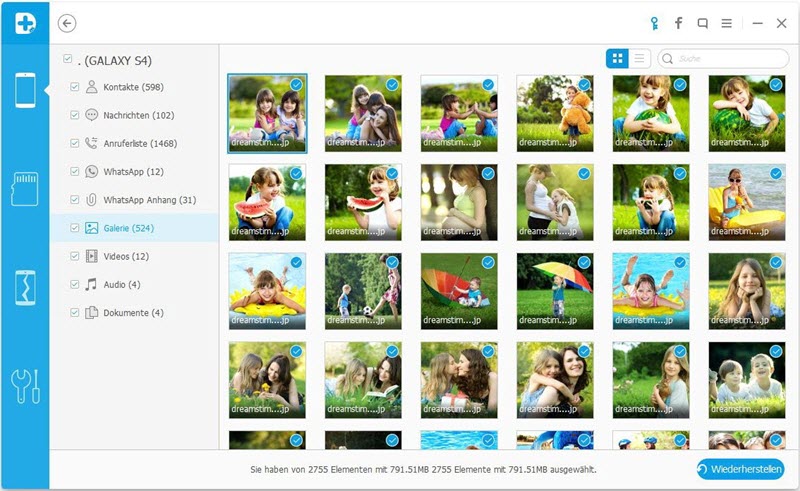Click the Dokumente file icon

(x=91, y=312)
